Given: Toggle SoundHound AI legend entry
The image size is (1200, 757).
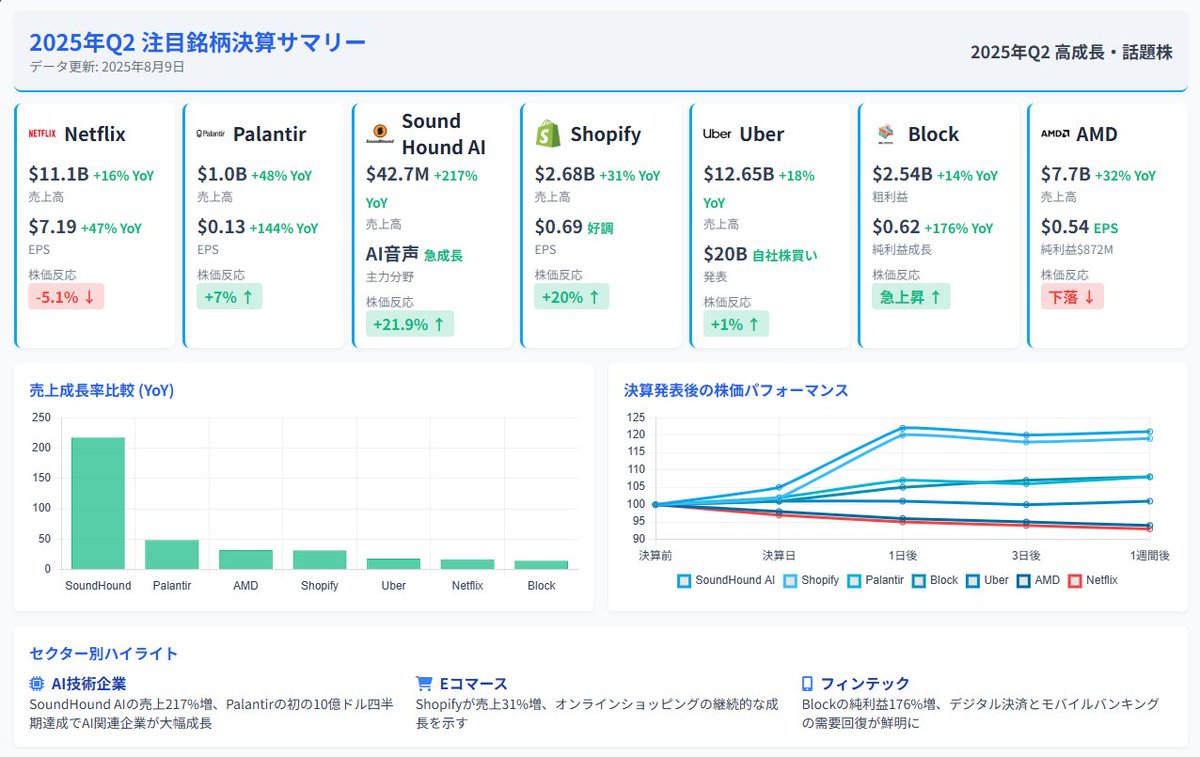Looking at the screenshot, I should coord(726,580).
